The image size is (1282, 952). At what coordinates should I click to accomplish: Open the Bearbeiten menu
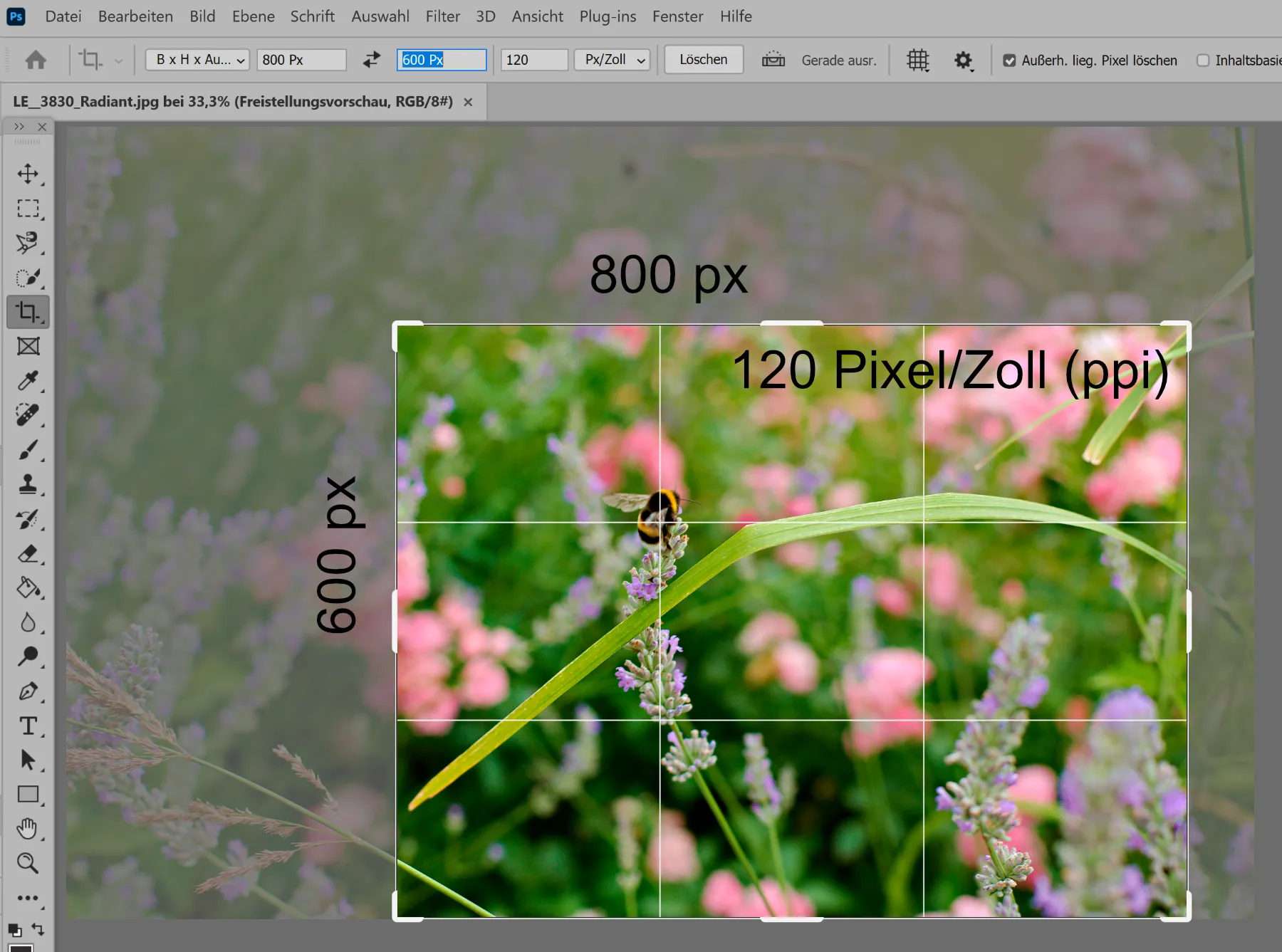click(x=135, y=16)
